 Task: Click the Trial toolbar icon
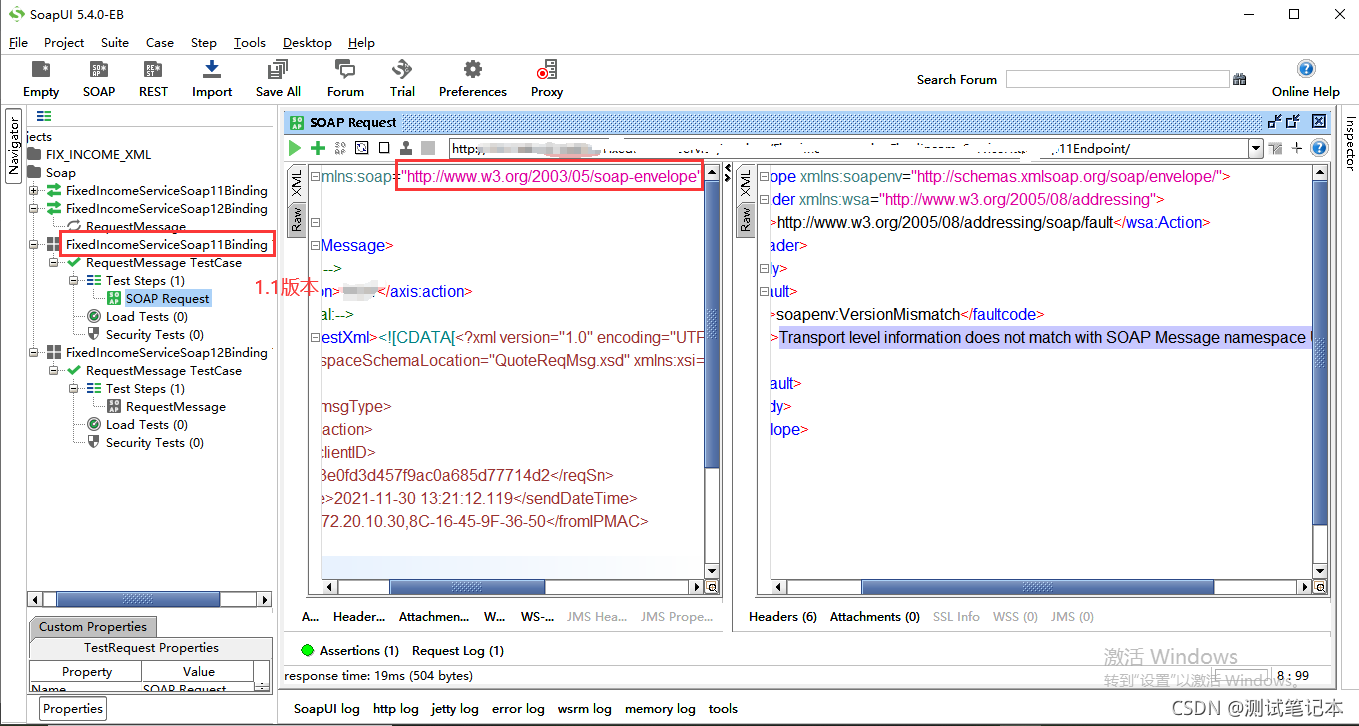point(402,69)
